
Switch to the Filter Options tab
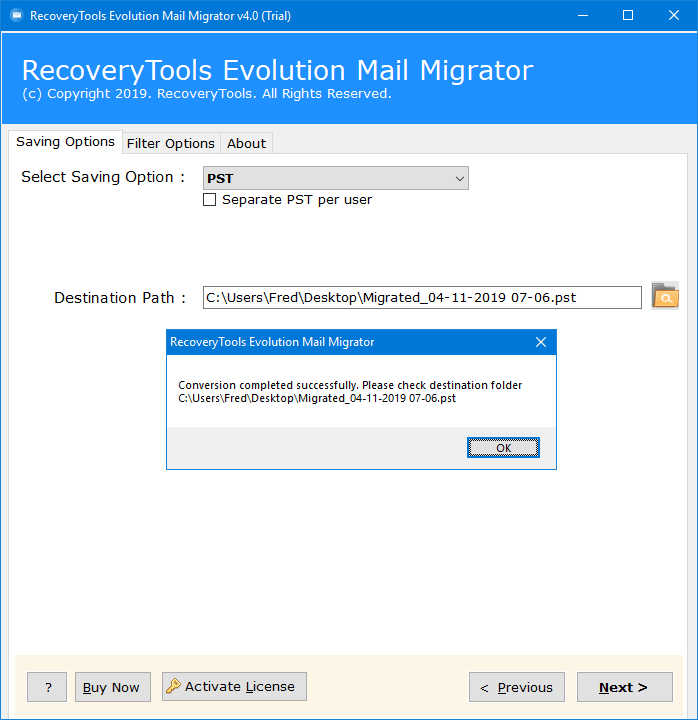coord(171,143)
